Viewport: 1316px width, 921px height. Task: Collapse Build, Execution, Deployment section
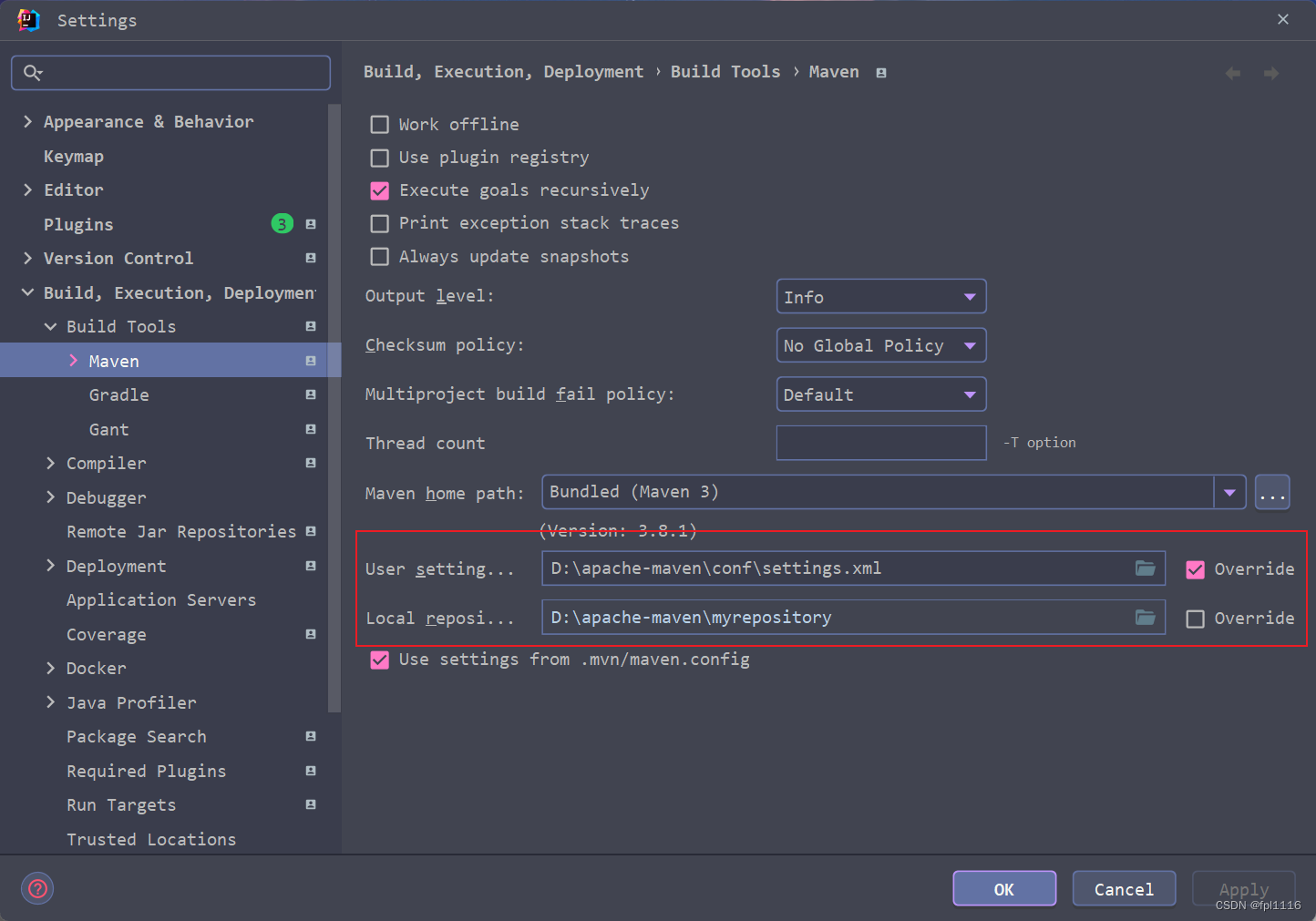(27, 292)
